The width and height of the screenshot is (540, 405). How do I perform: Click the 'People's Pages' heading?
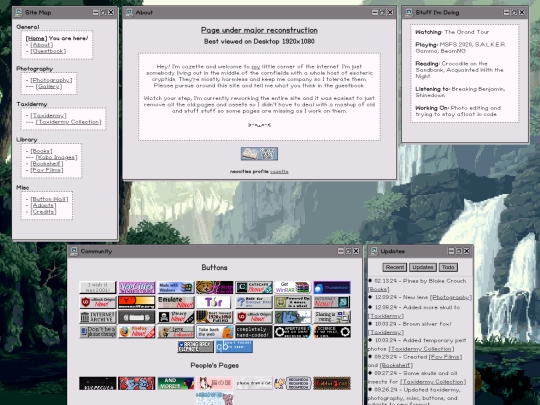pos(215,365)
